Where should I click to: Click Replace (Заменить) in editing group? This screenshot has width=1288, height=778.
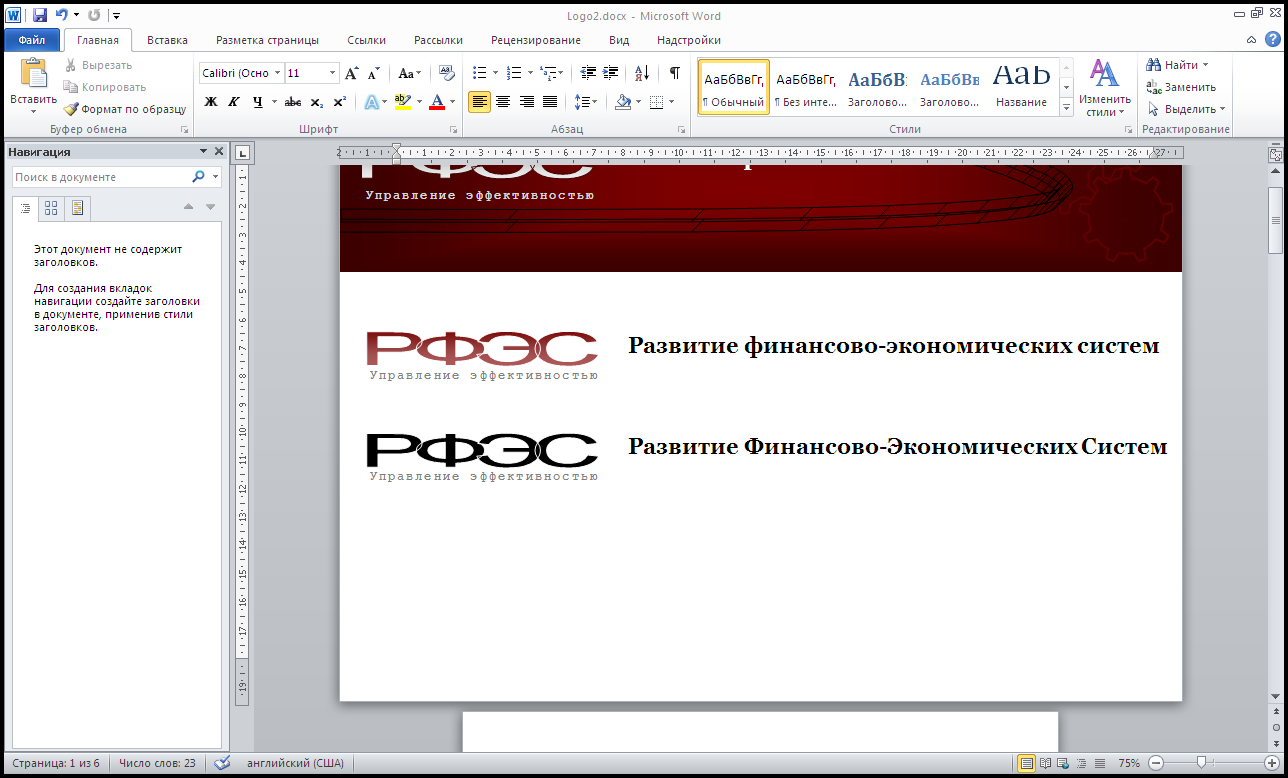point(1181,87)
